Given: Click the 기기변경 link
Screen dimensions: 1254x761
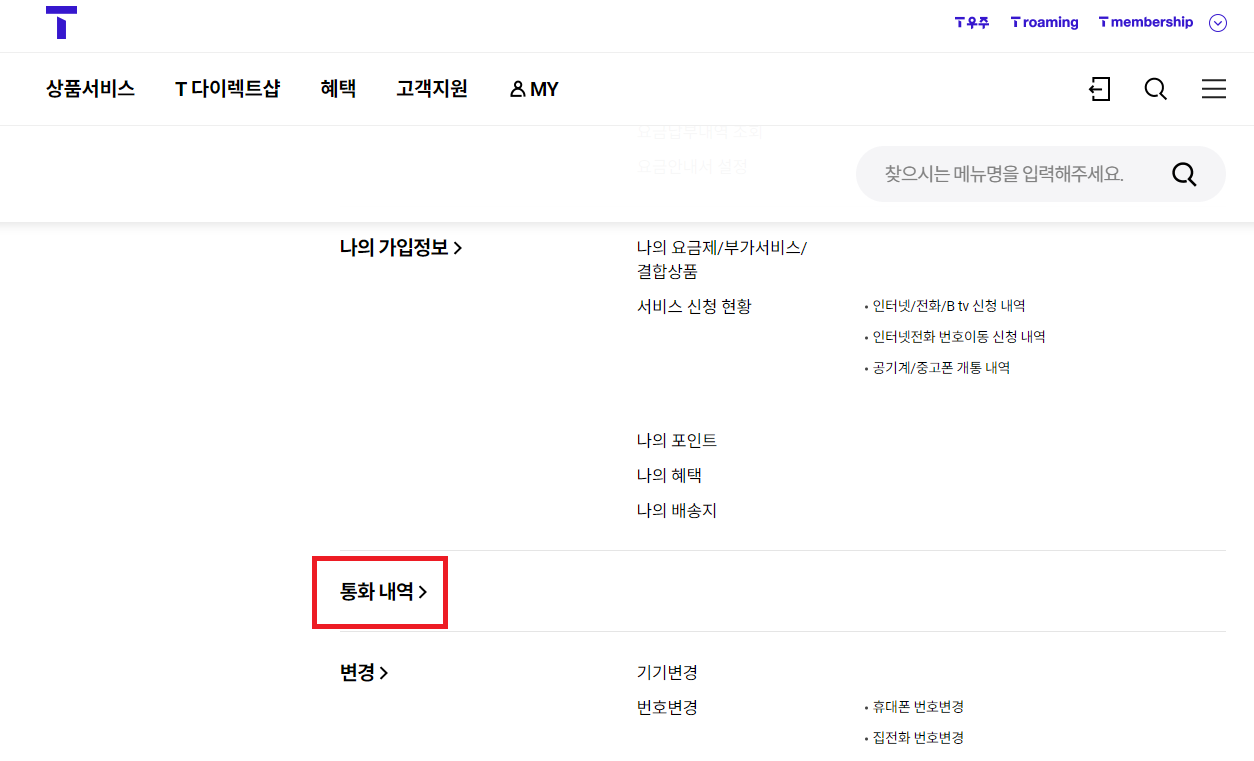Looking at the screenshot, I should [666, 672].
